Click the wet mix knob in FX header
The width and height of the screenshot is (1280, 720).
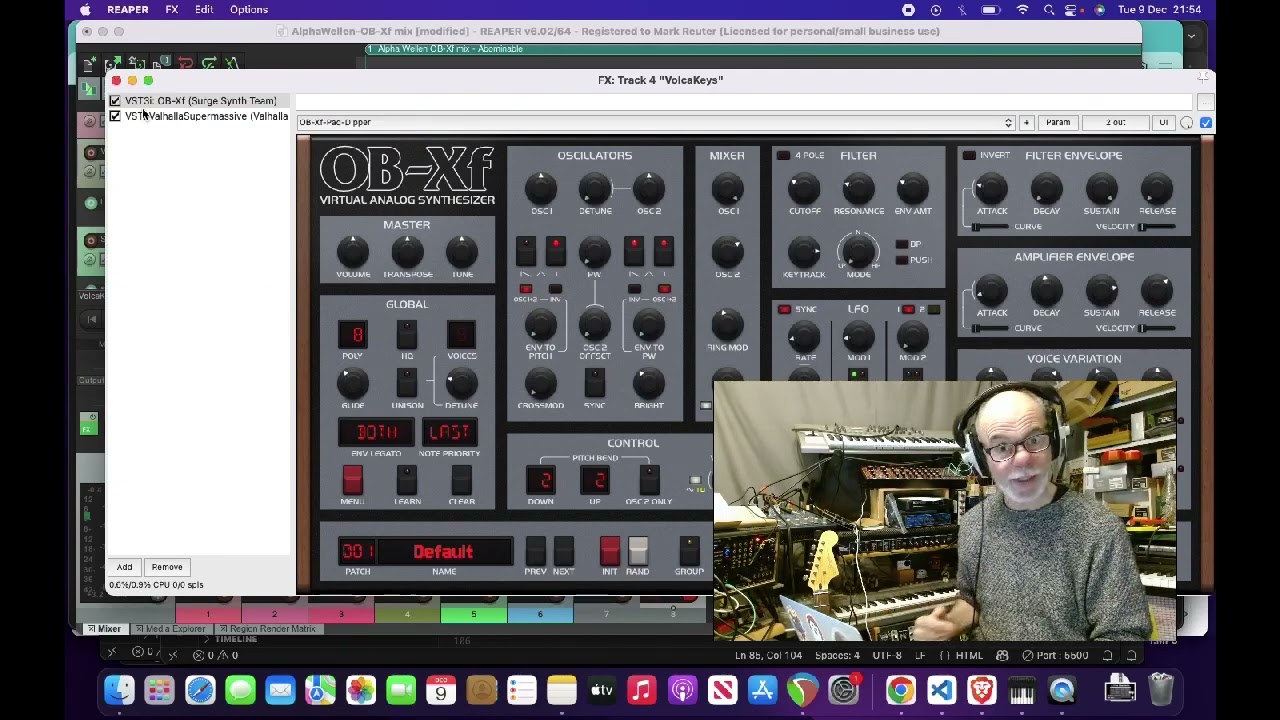point(1187,122)
